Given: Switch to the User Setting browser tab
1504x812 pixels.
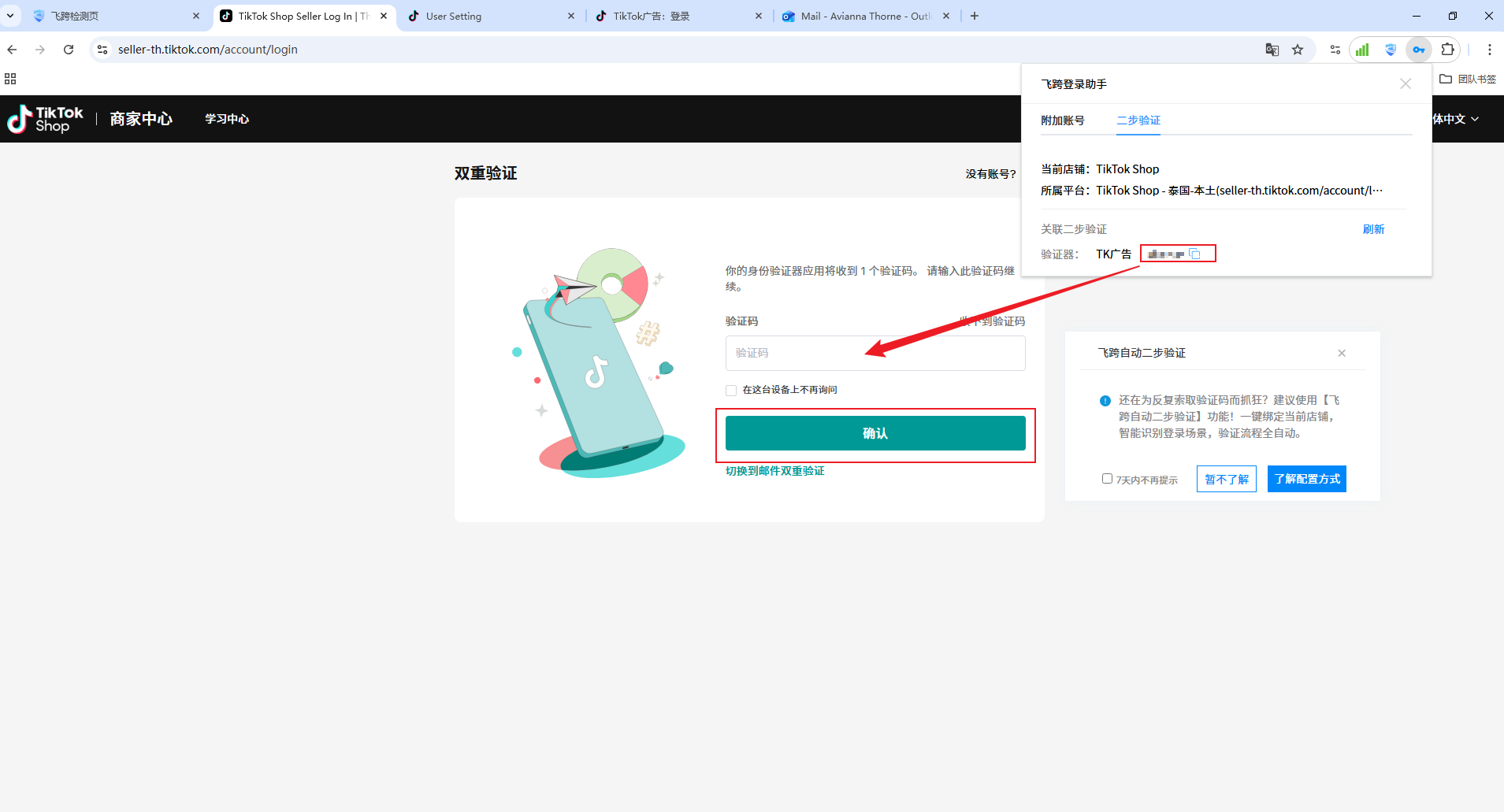Looking at the screenshot, I should tap(492, 16).
